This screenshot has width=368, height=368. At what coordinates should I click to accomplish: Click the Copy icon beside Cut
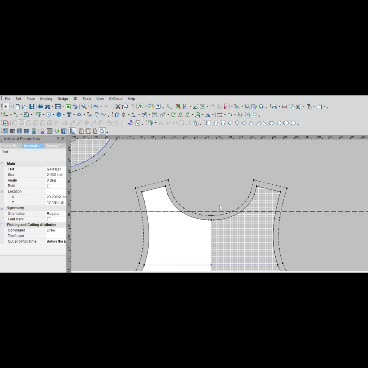(x=125, y=107)
